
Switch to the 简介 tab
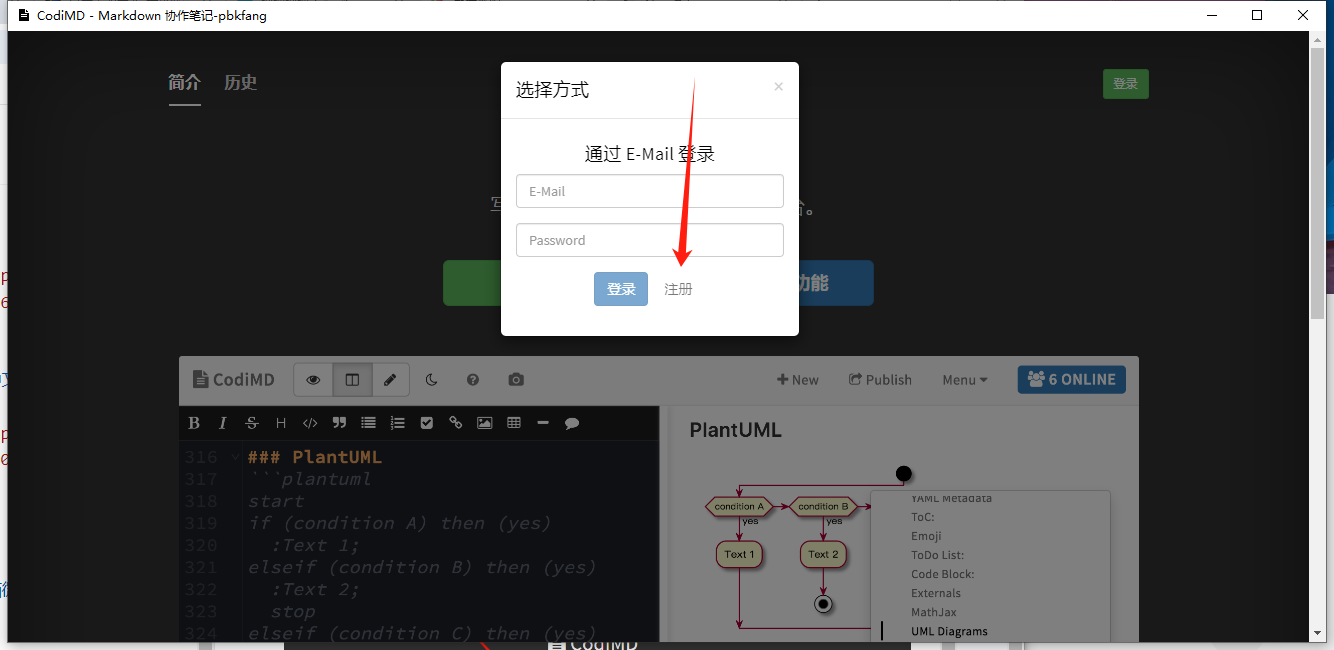click(184, 82)
